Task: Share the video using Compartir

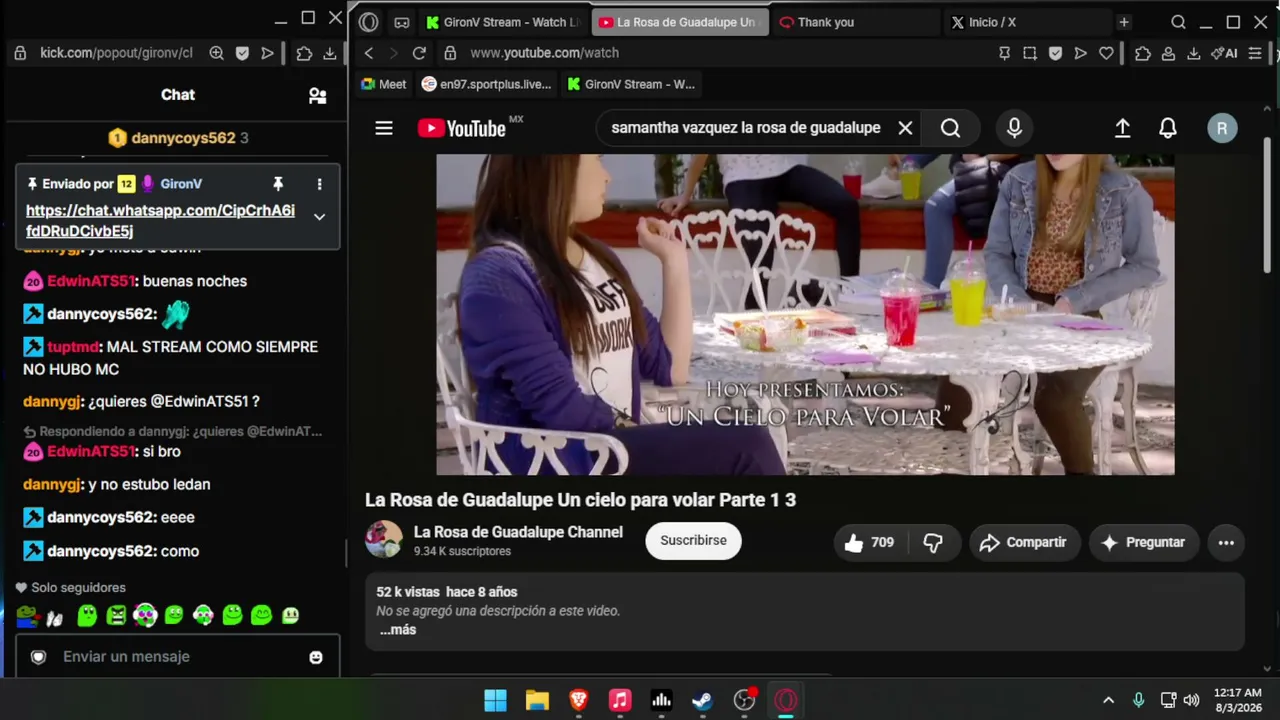Action: [x=1024, y=542]
